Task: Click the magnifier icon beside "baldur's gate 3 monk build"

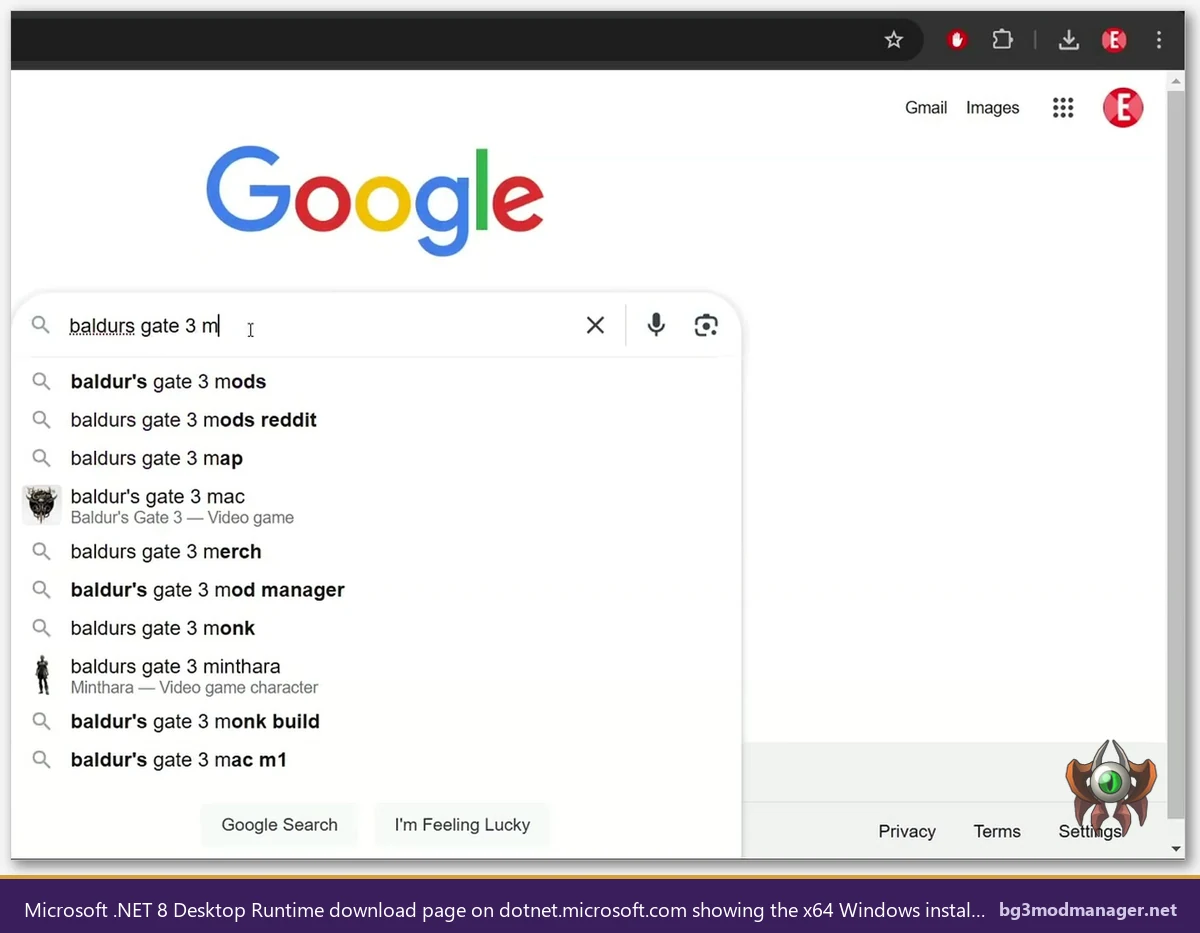Action: (41, 721)
